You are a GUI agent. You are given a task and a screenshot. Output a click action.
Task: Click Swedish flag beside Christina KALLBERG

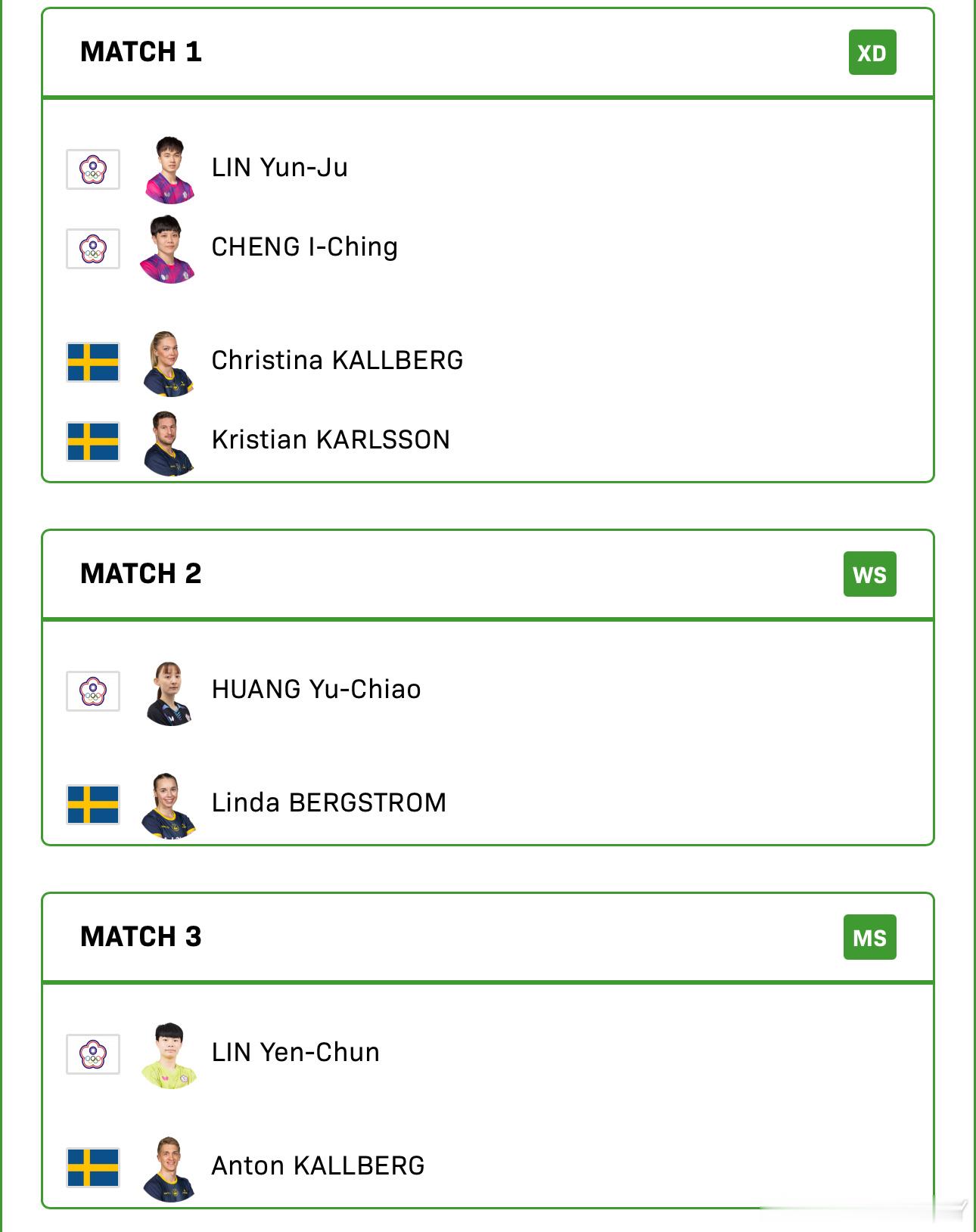point(93,362)
